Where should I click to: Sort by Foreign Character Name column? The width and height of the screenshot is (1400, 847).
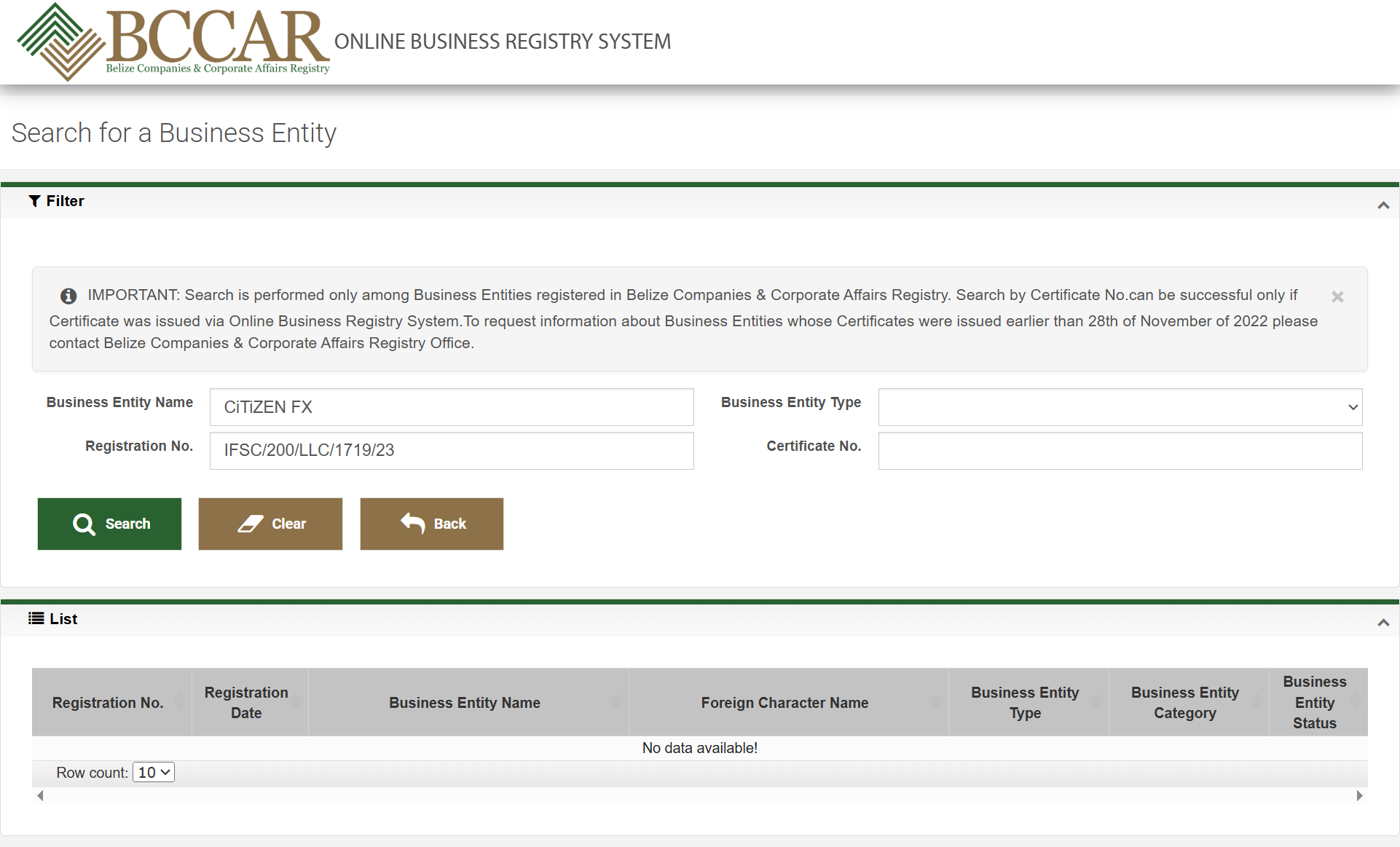[x=789, y=702]
